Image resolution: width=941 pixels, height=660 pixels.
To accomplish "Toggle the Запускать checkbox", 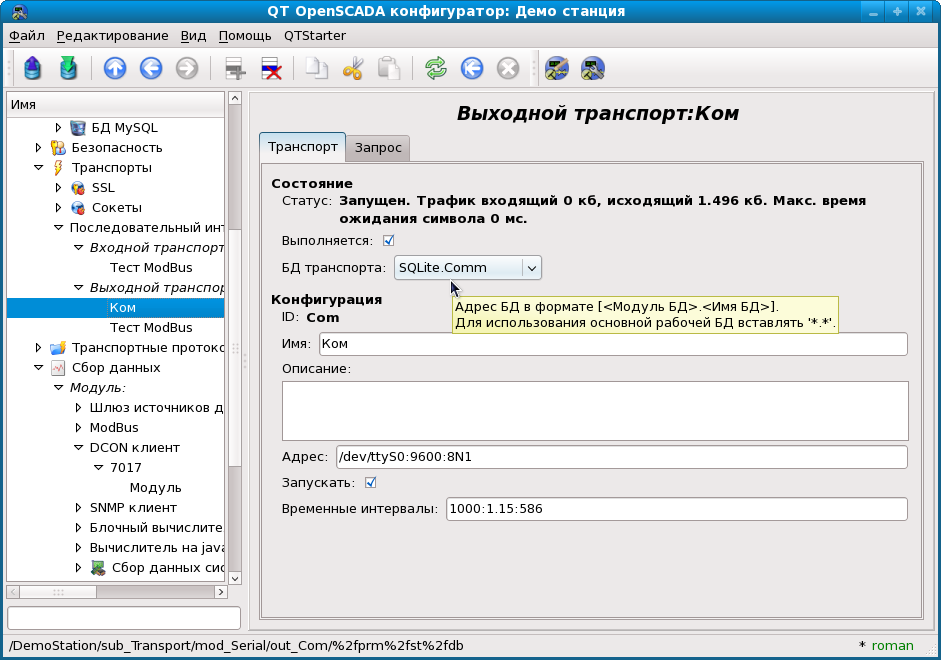I will pos(370,483).
